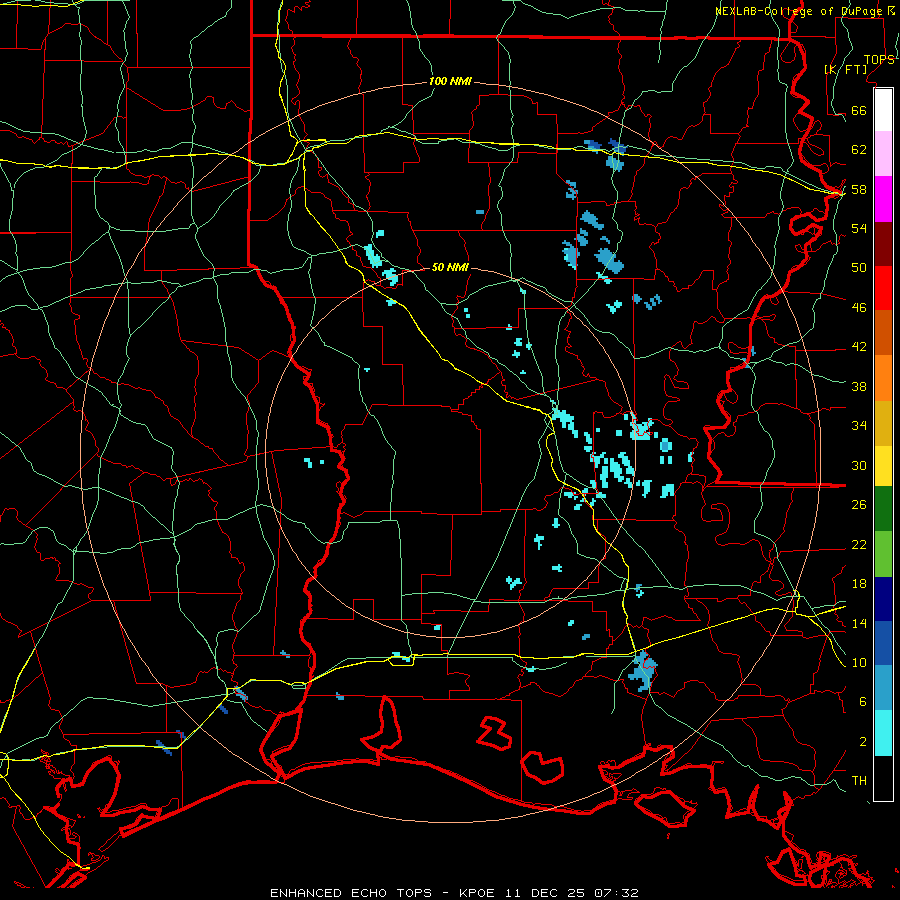Click the '14' legend label
This screenshot has width=900, height=900.
point(859,623)
